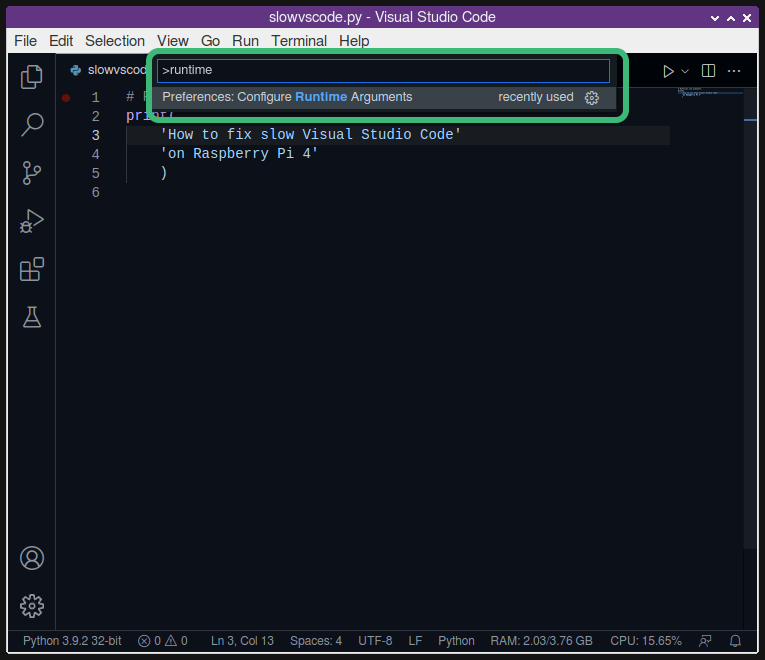The image size is (765, 660).
Task: Open the View menu
Action: click(x=173, y=41)
